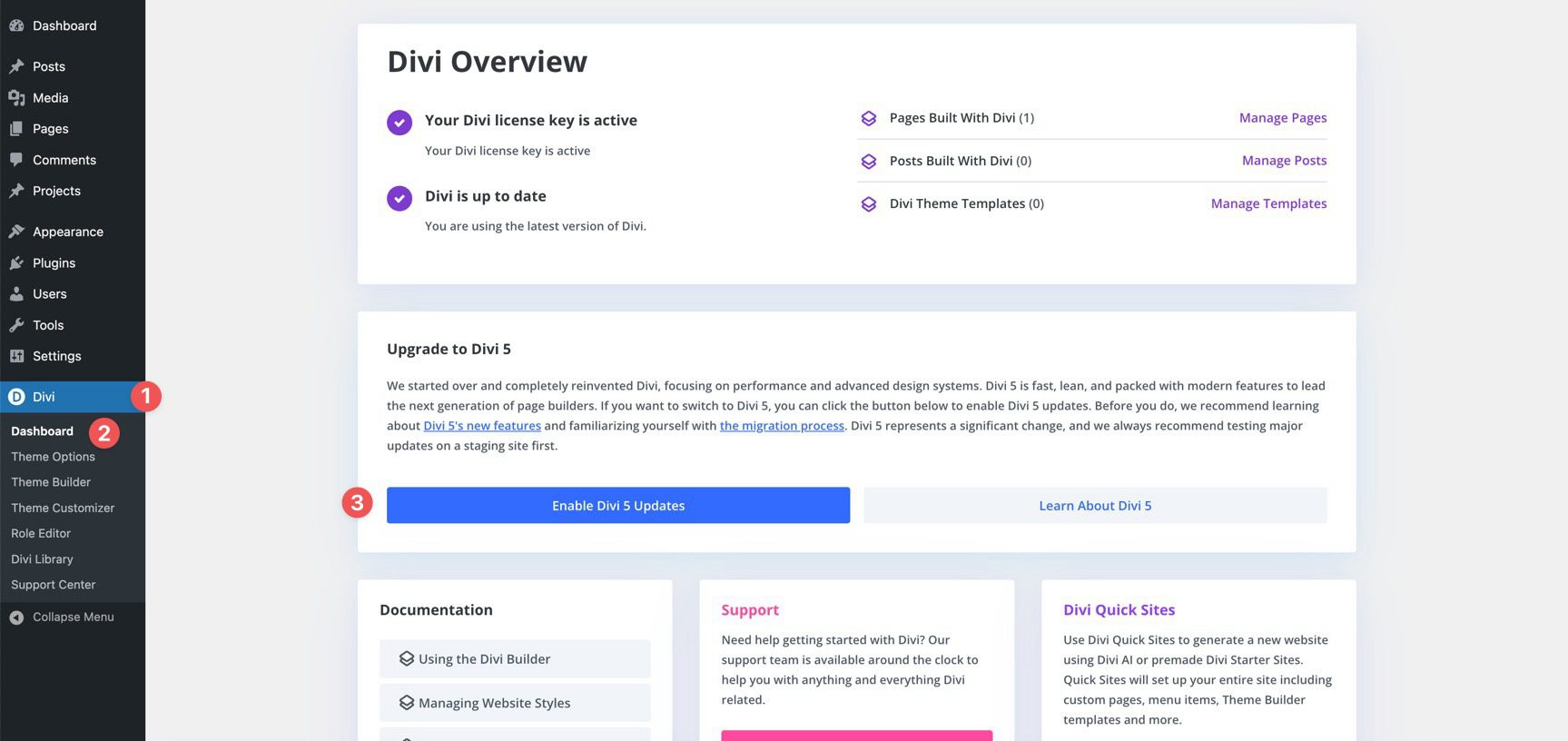Open Theme Builder submenu item
The image size is (1568, 741).
coord(51,482)
